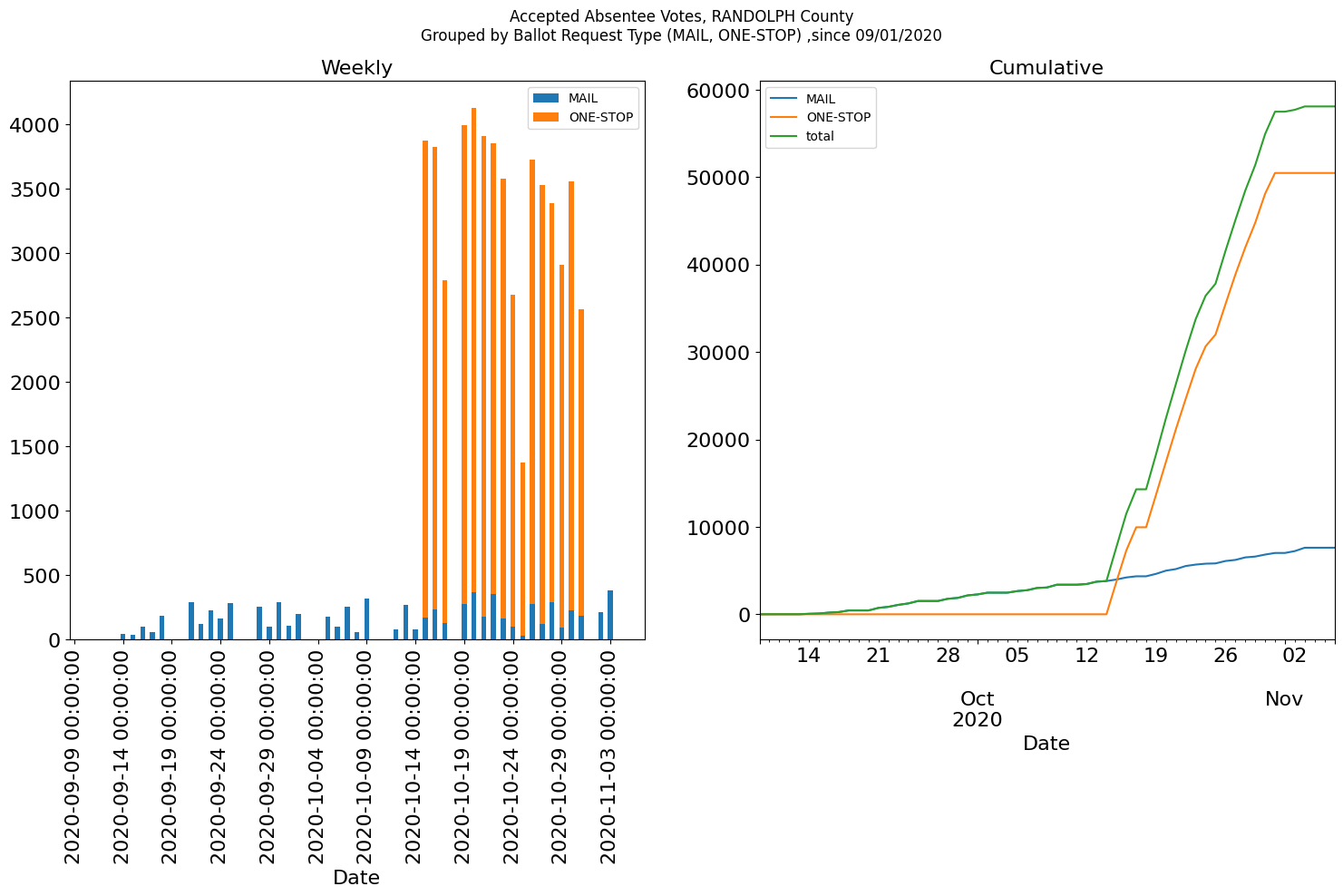The width and height of the screenshot is (1343, 896).
Task: Click the 'total' label in the Cumulative legend
Action: [x=820, y=137]
